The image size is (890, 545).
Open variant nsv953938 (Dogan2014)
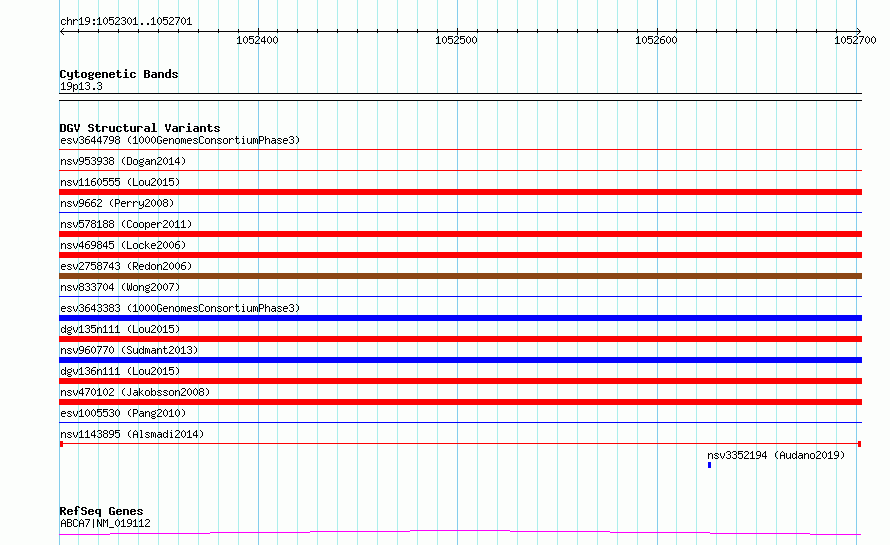pos(123,161)
